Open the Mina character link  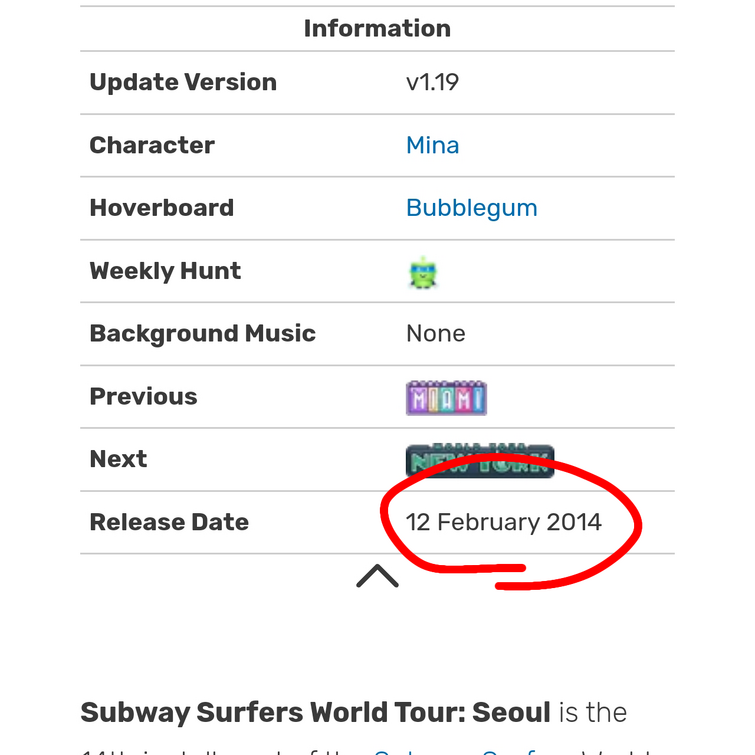[432, 145]
